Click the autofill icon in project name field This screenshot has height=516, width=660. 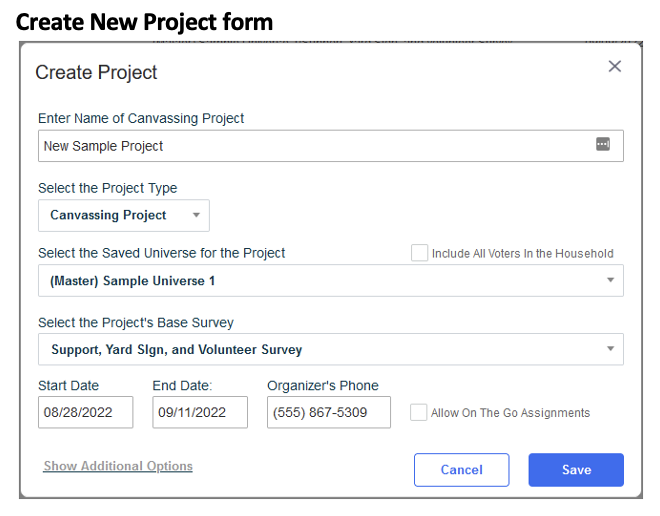pos(603,145)
